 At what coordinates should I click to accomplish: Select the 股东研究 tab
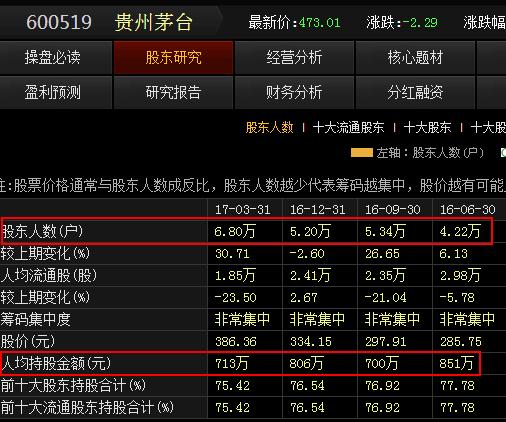(173, 57)
